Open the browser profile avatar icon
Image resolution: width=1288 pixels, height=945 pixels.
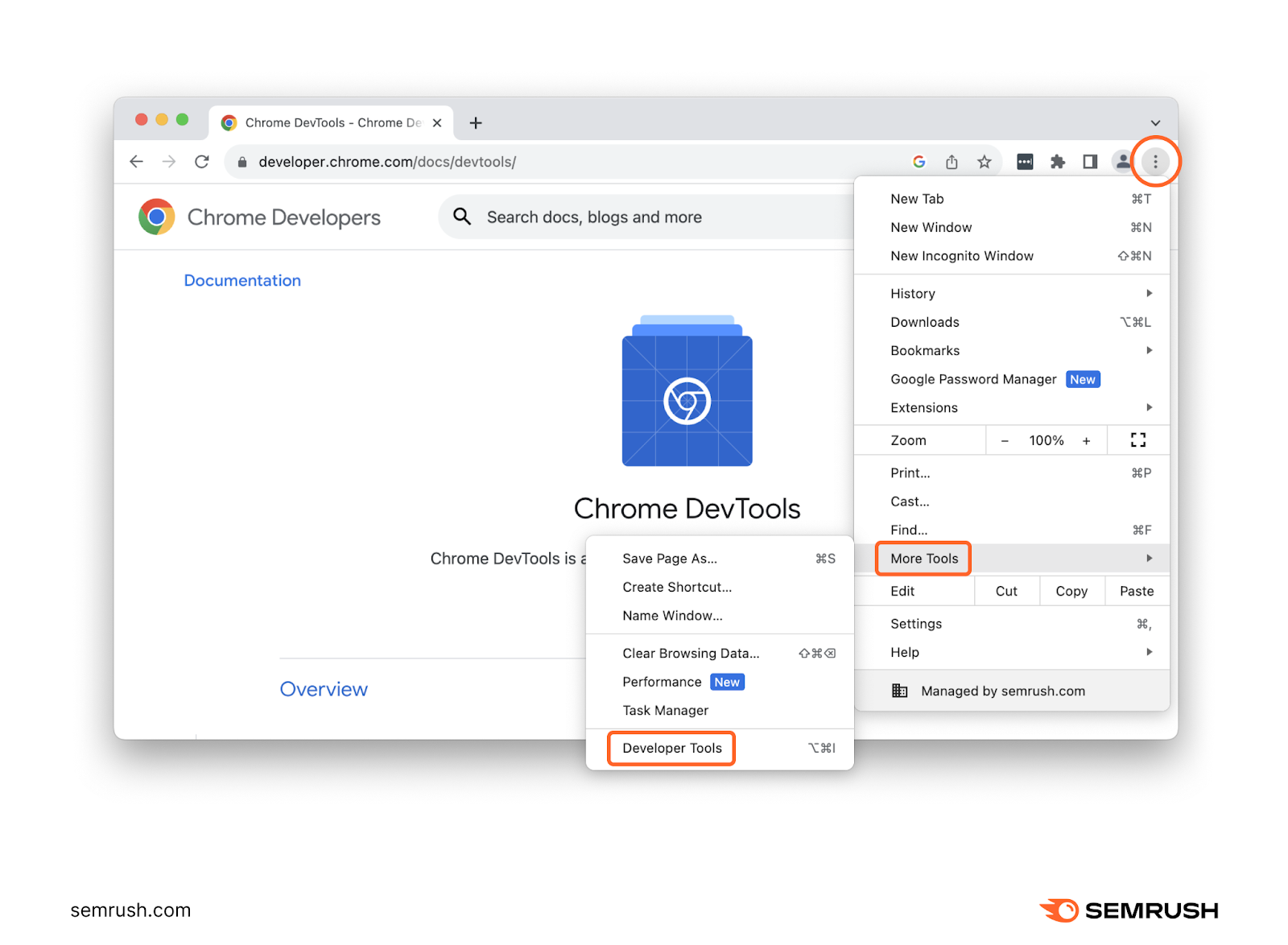pyautogui.click(x=1123, y=161)
